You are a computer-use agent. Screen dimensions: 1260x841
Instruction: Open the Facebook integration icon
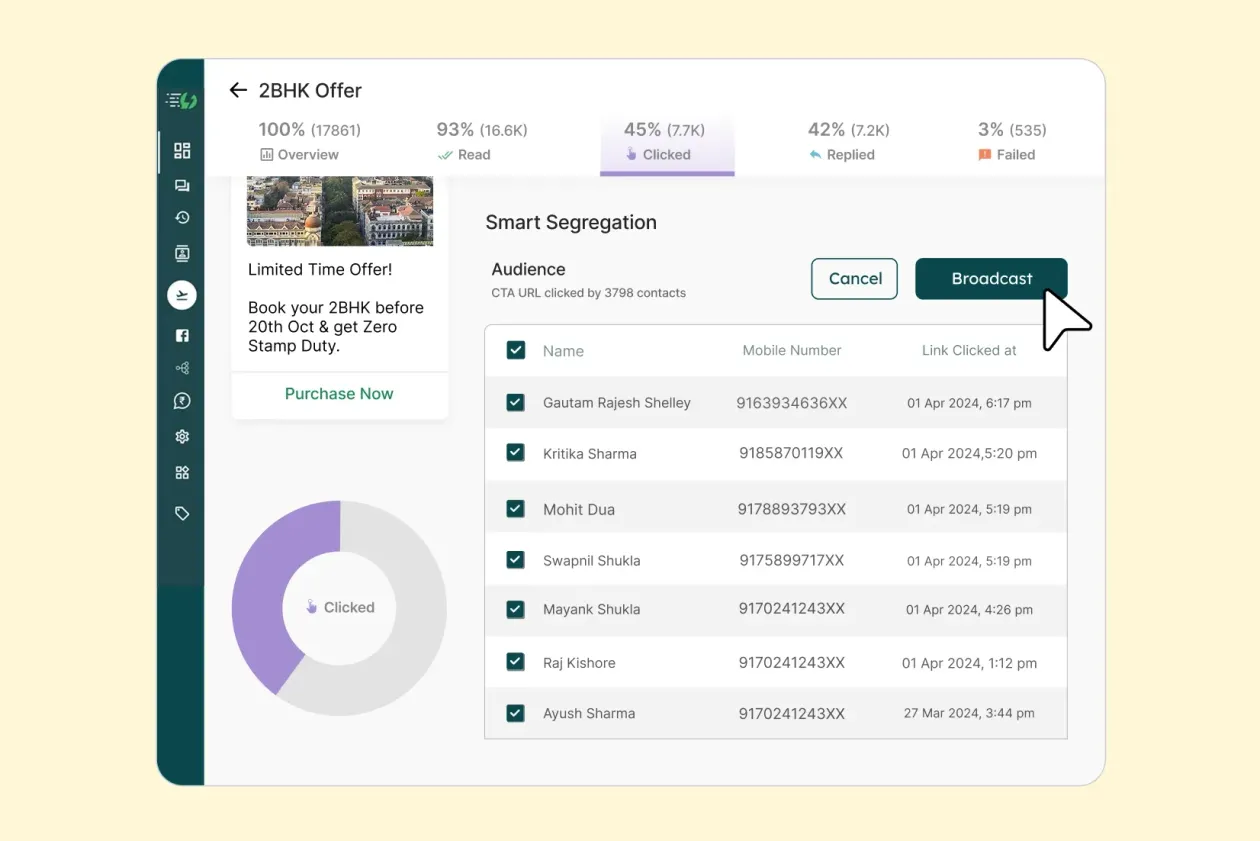click(x=182, y=335)
